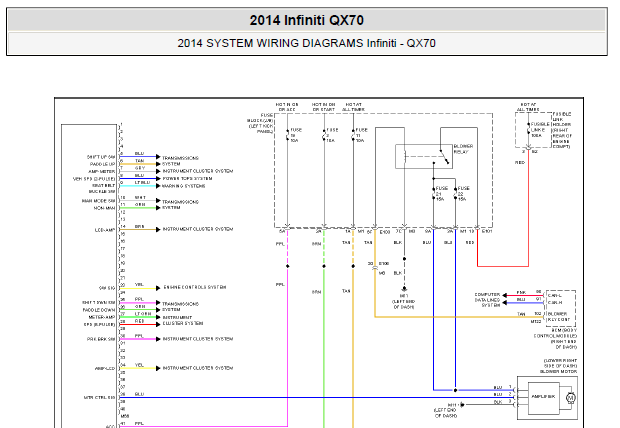The width and height of the screenshot is (620, 428).
Task: Click the 'POWER TOPS SYSTEM' reference text
Action: [x=187, y=178]
